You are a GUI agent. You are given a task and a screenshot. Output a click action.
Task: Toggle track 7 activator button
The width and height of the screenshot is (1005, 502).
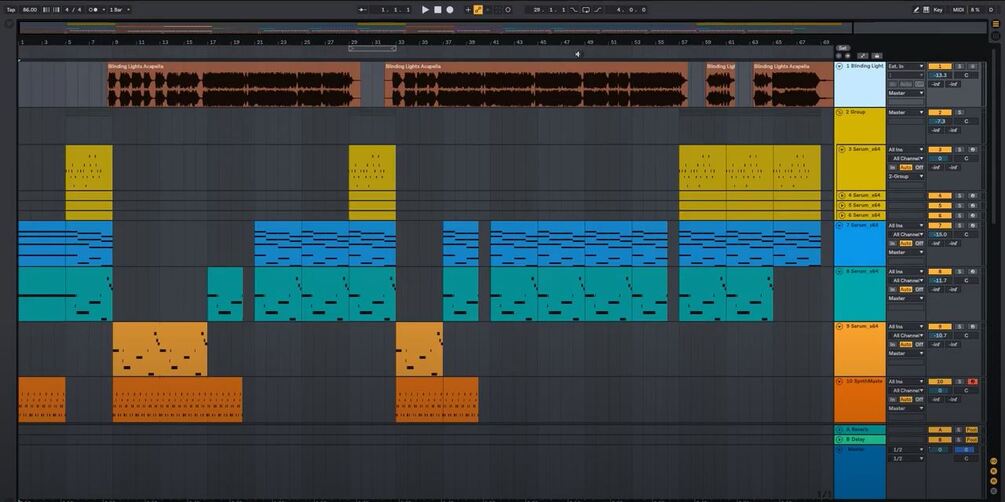click(x=940, y=226)
